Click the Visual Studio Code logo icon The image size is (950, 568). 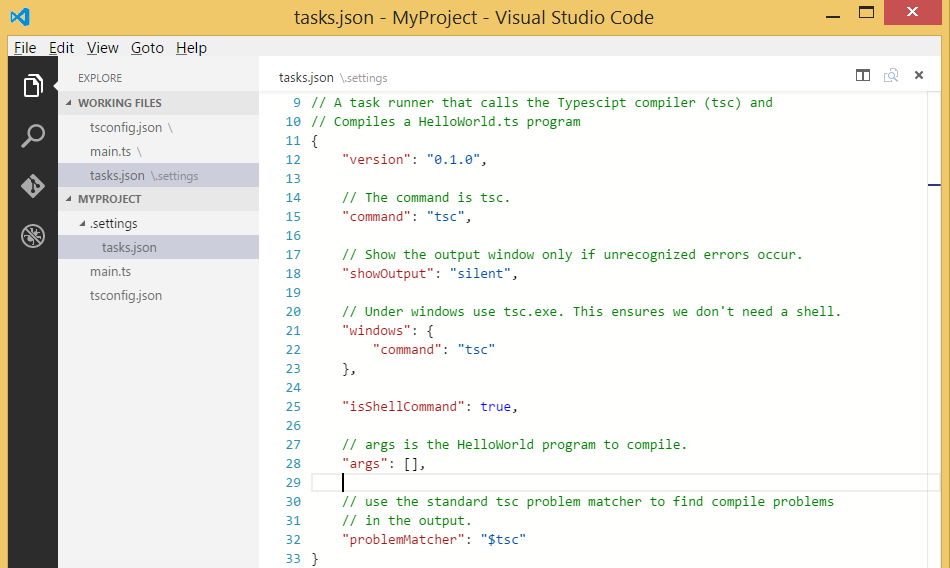click(20, 16)
